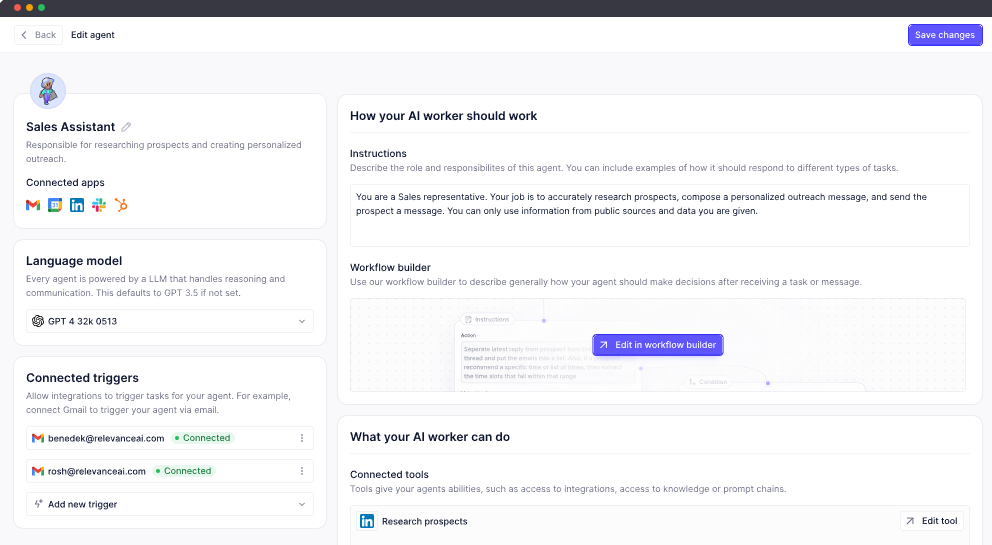992x545 pixels.
Task: Open options menu for benedek@relevanceai.com trigger
Action: click(302, 438)
